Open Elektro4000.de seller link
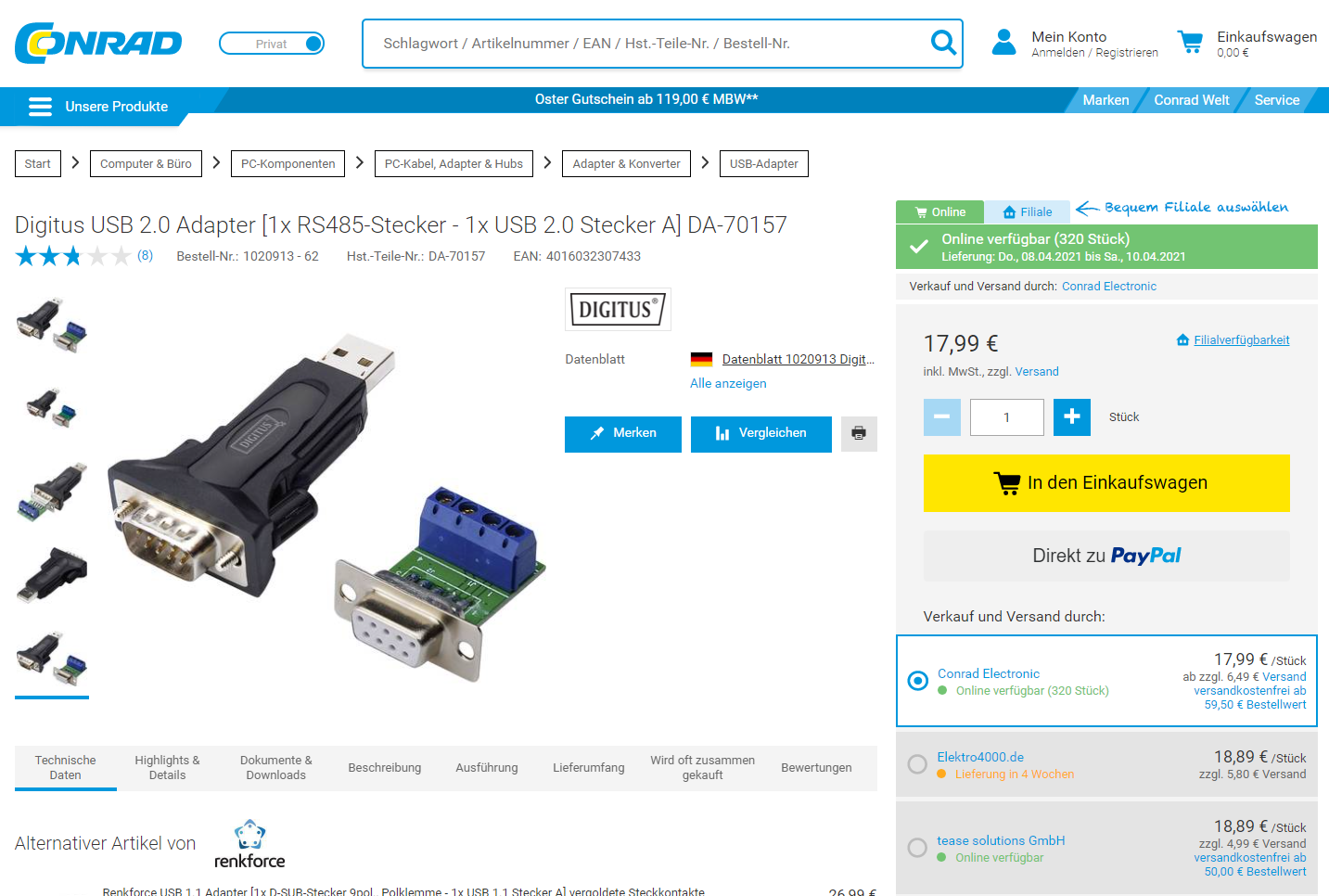Screen dimensions: 1329x896 click(980, 757)
